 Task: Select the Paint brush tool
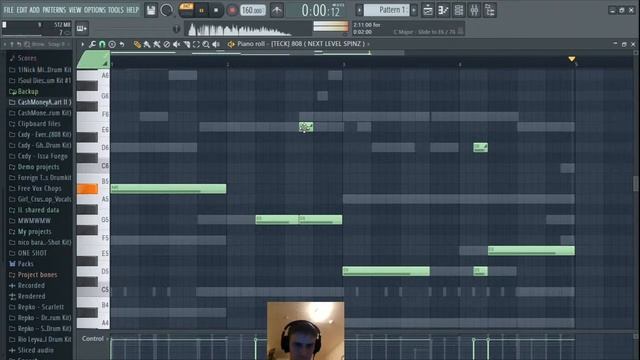147,44
